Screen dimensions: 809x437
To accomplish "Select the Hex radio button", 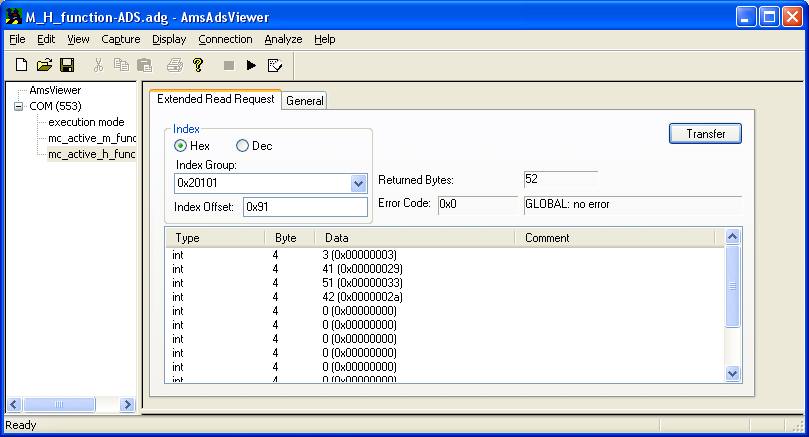I will pos(180,146).
